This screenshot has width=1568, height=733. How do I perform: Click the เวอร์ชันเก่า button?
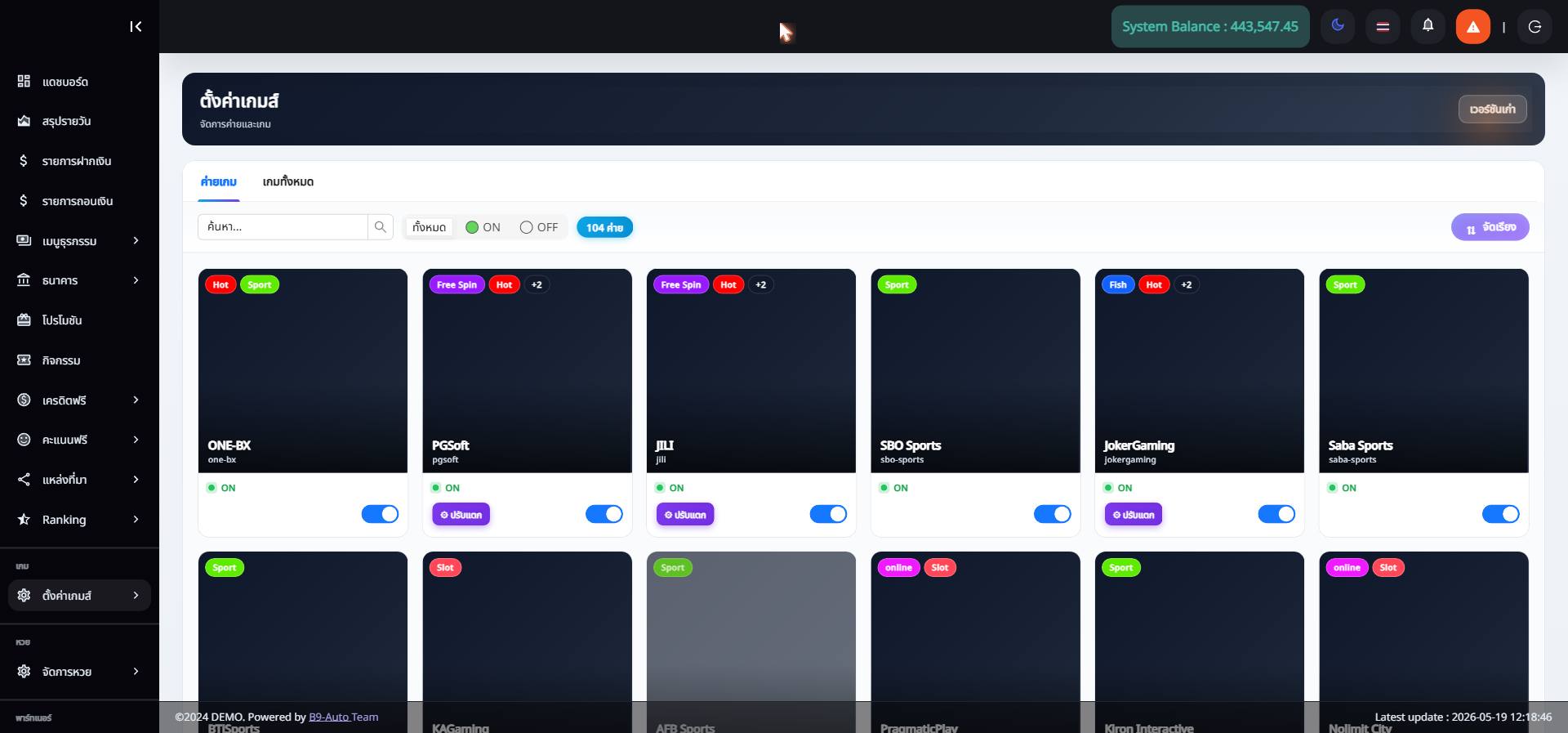pyautogui.click(x=1493, y=109)
